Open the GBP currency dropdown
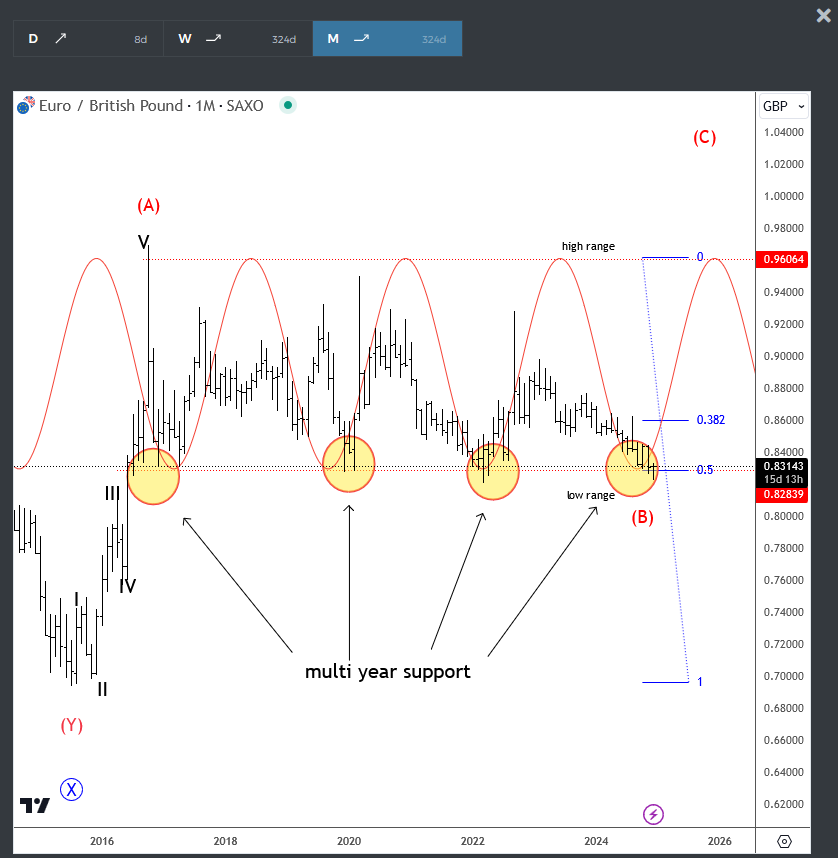838x858 pixels. [784, 105]
